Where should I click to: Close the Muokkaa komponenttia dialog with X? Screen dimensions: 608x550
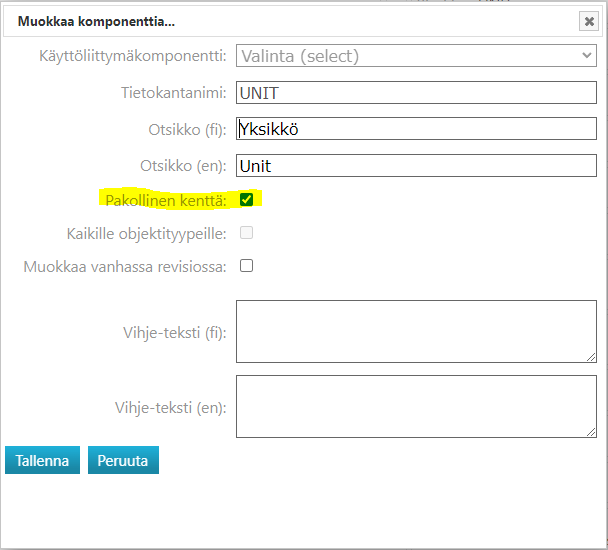click(588, 21)
